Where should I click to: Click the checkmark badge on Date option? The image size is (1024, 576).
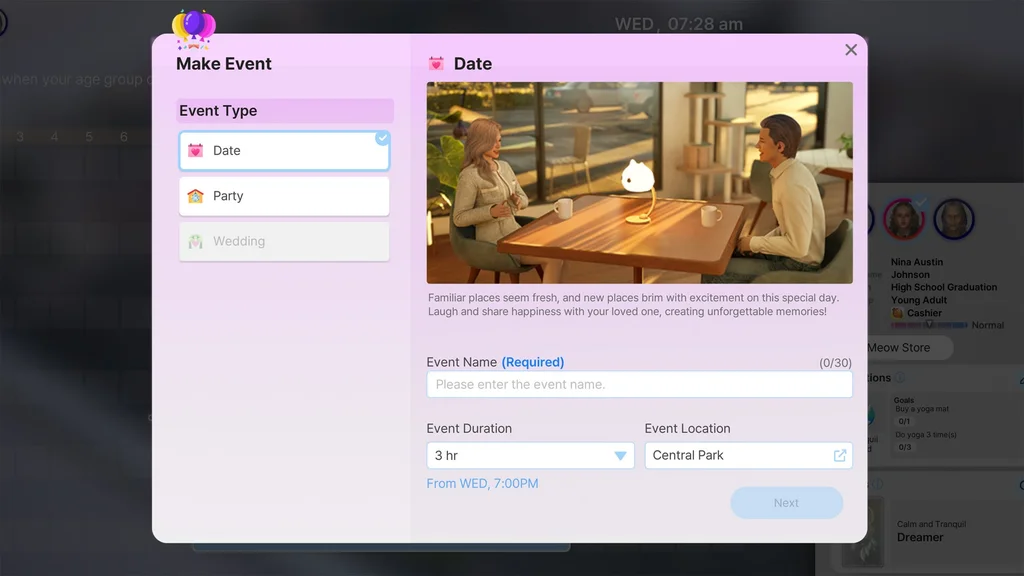click(382, 138)
